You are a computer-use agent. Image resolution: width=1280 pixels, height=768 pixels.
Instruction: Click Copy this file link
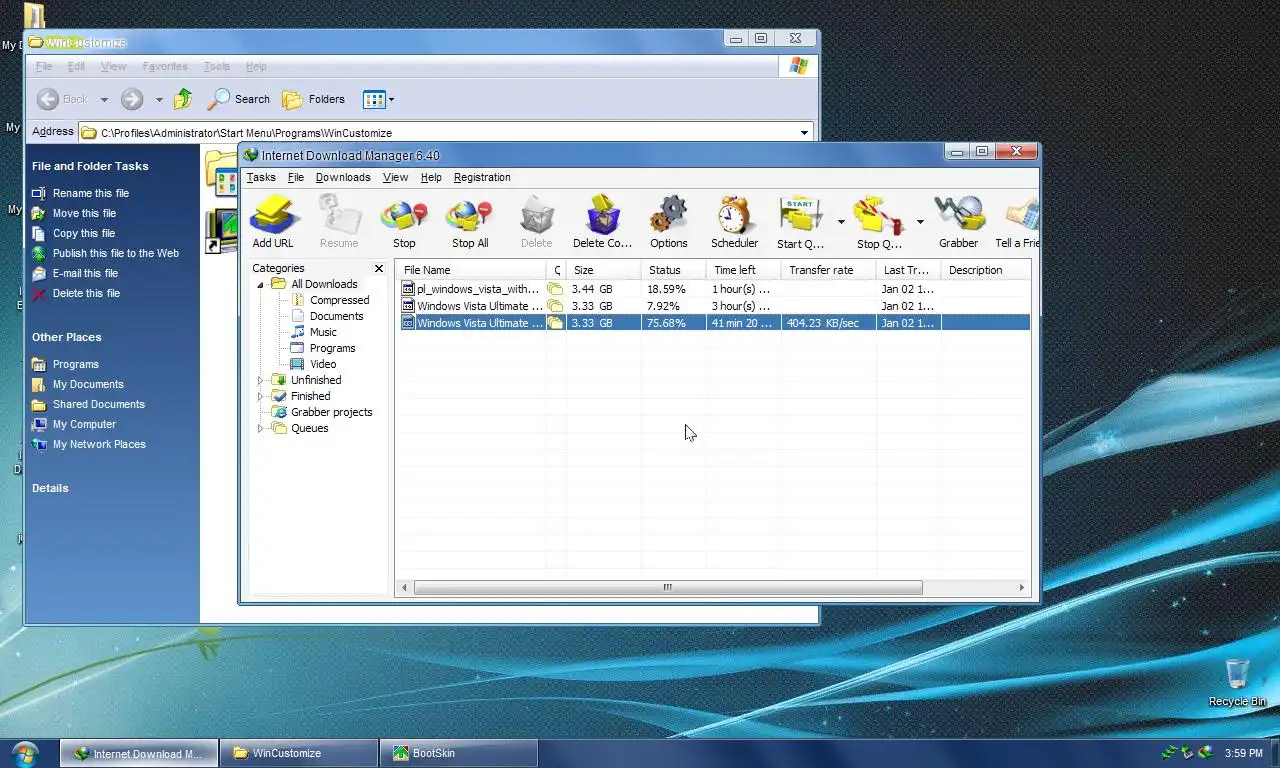tap(84, 233)
